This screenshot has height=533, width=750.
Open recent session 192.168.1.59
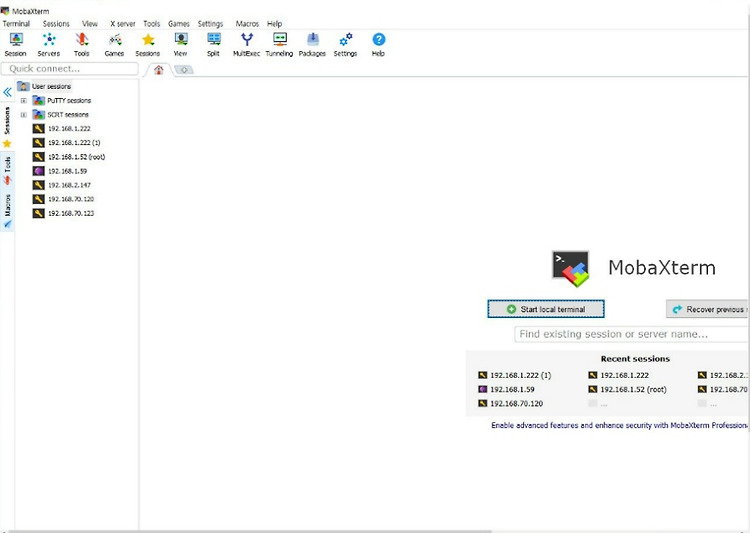click(507, 389)
